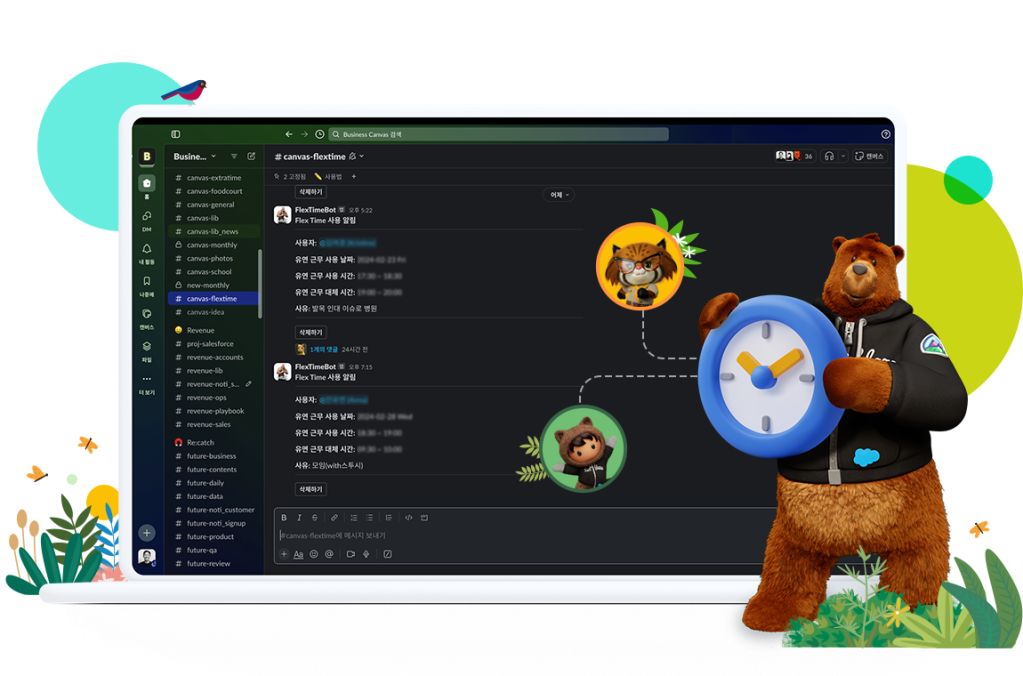
Task: Insert a link with the link icon
Action: tap(334, 518)
